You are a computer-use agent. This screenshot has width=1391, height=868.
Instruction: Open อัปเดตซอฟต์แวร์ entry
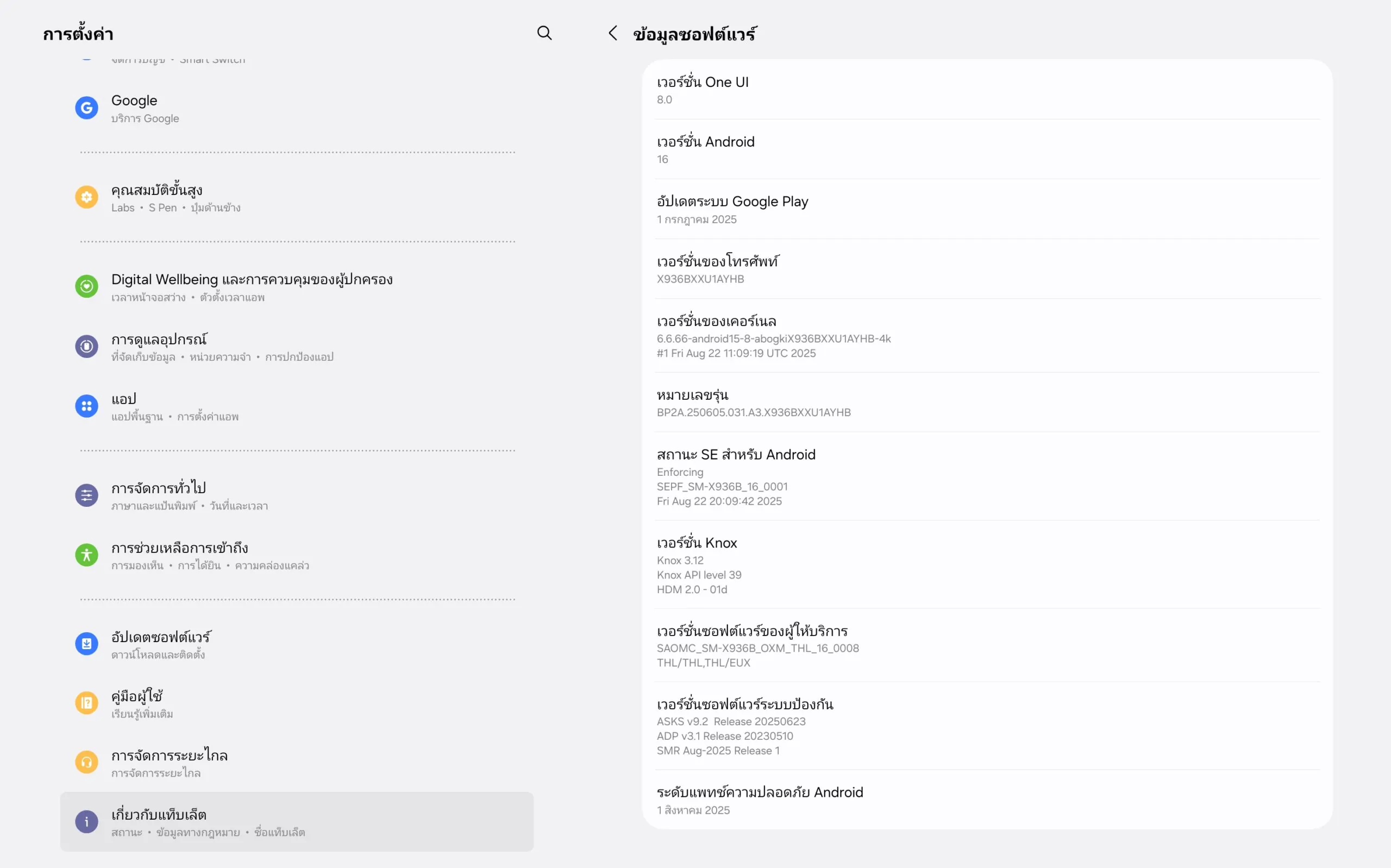(297, 644)
